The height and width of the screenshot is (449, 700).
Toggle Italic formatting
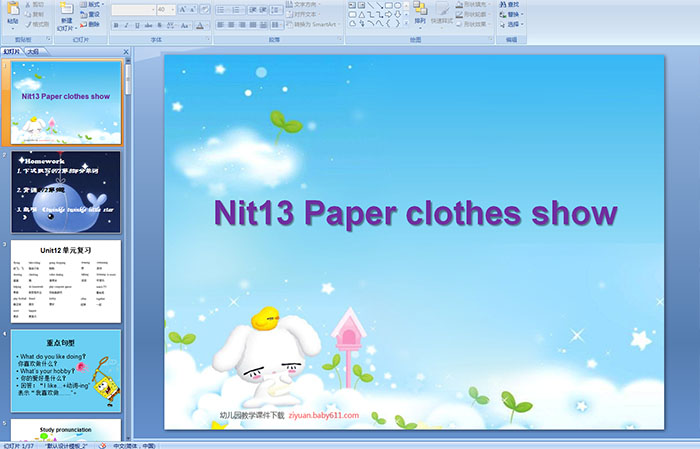click(126, 25)
